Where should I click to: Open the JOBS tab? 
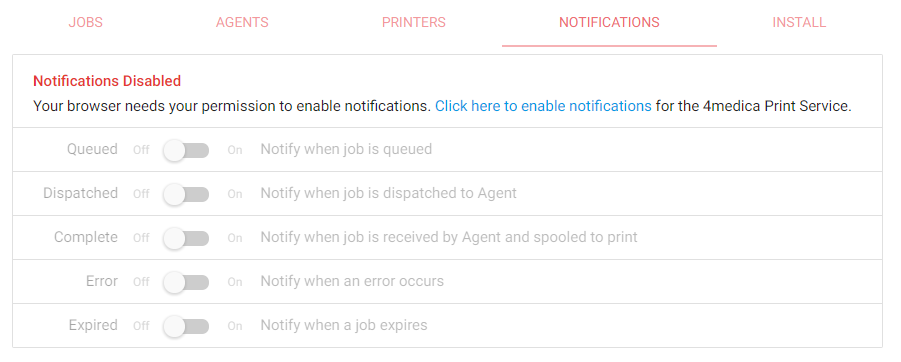click(86, 22)
